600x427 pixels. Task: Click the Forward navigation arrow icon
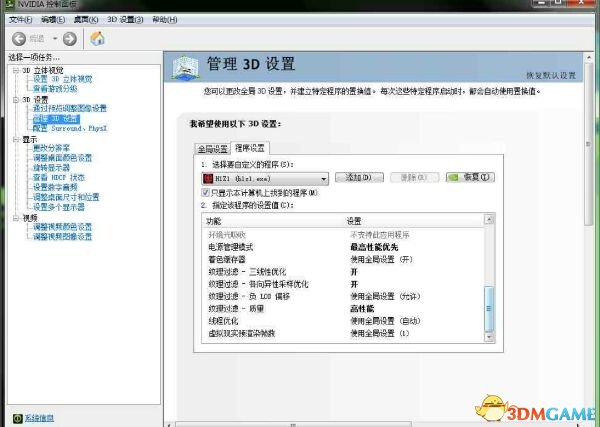70,39
